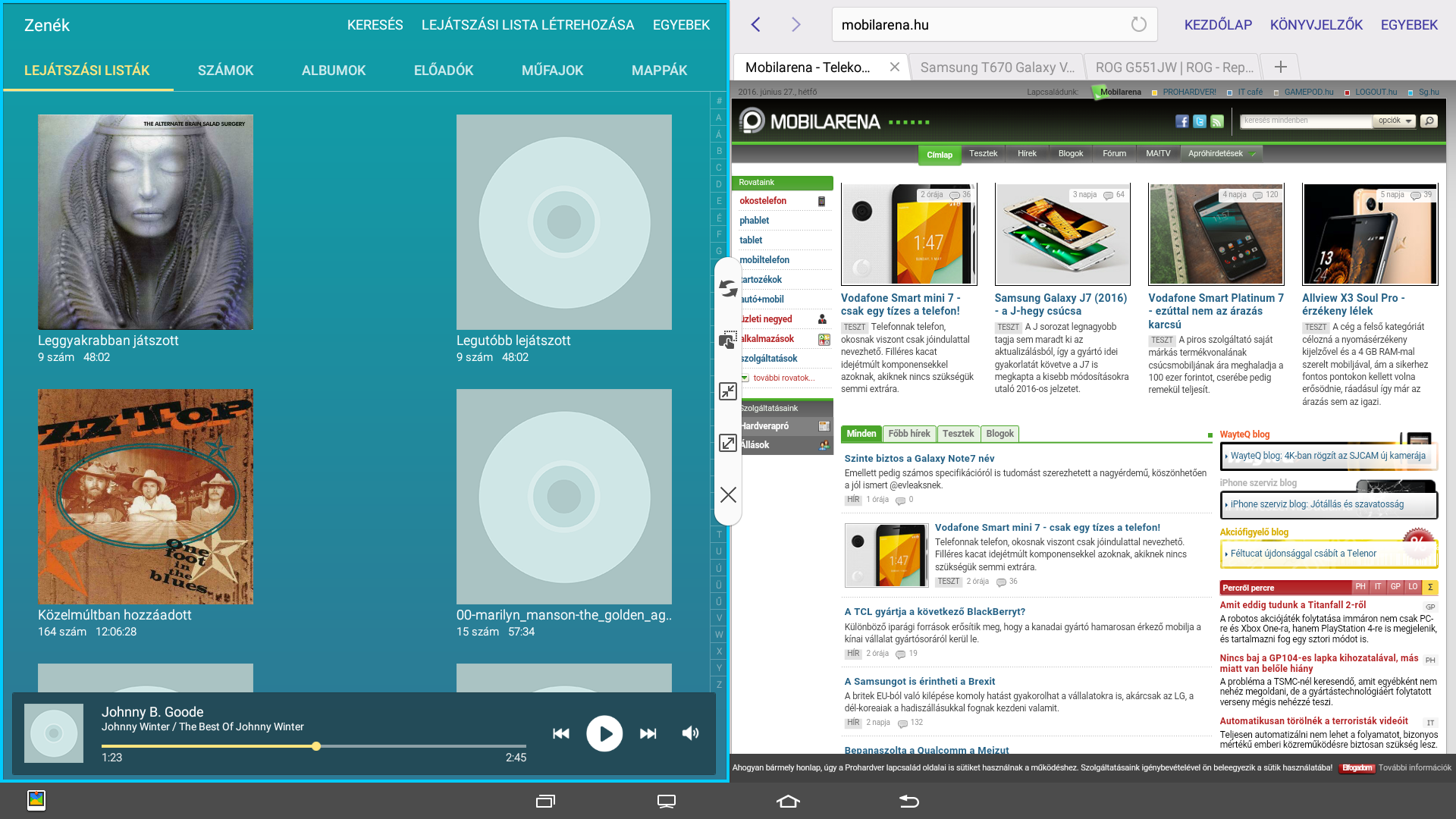Screen dimensions: 1456x819
Task: Tap the maximize window icon on divider
Action: coord(728,443)
